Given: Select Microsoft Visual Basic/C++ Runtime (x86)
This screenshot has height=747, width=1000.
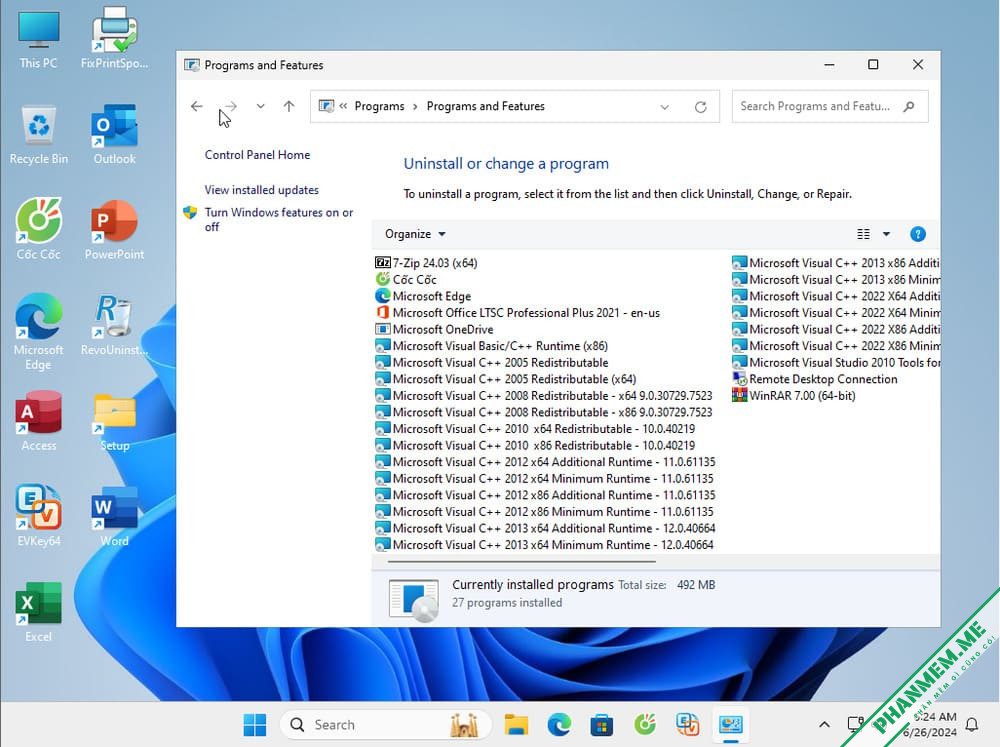Looking at the screenshot, I should point(492,346).
